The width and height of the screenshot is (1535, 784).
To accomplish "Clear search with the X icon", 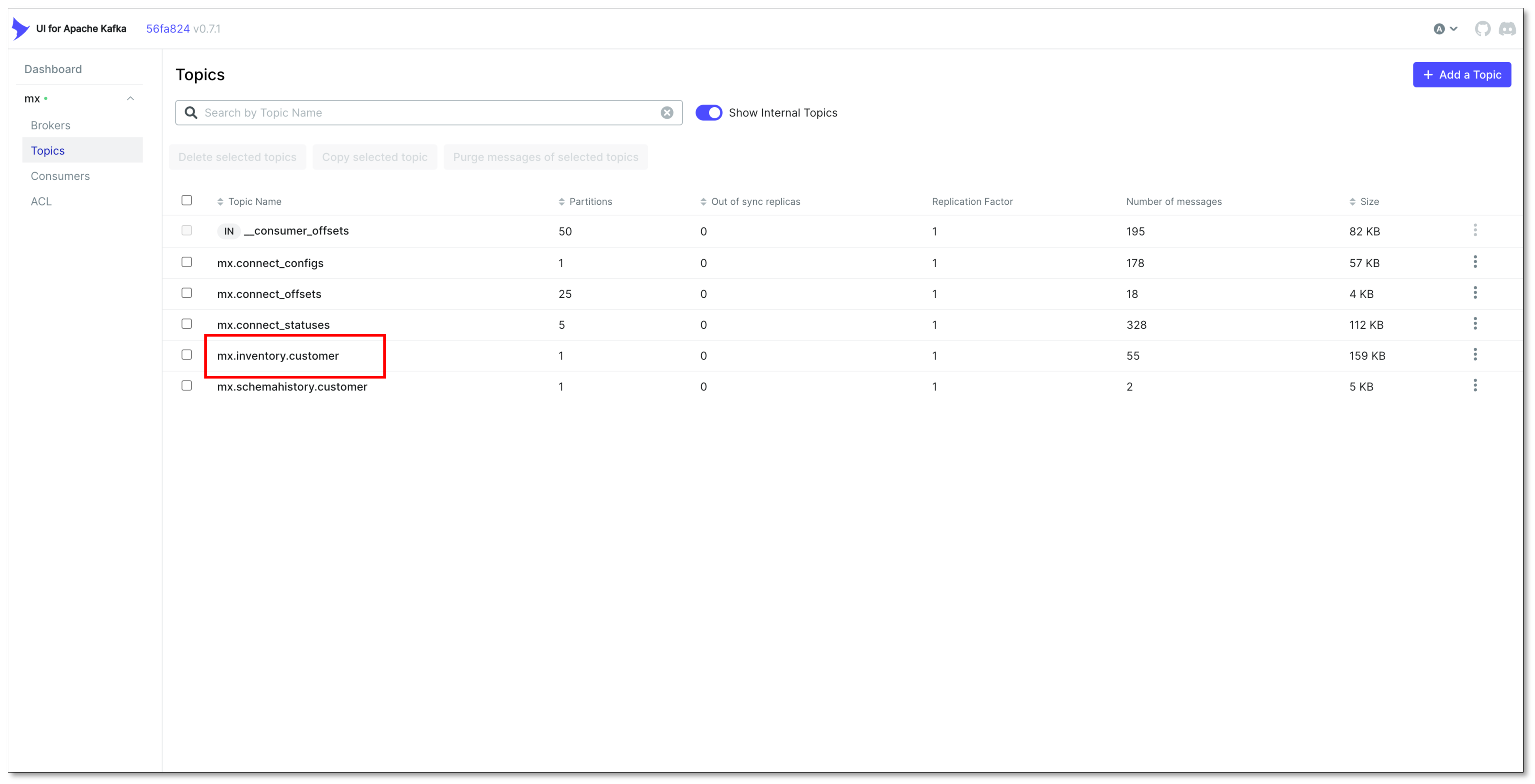I will [x=667, y=112].
